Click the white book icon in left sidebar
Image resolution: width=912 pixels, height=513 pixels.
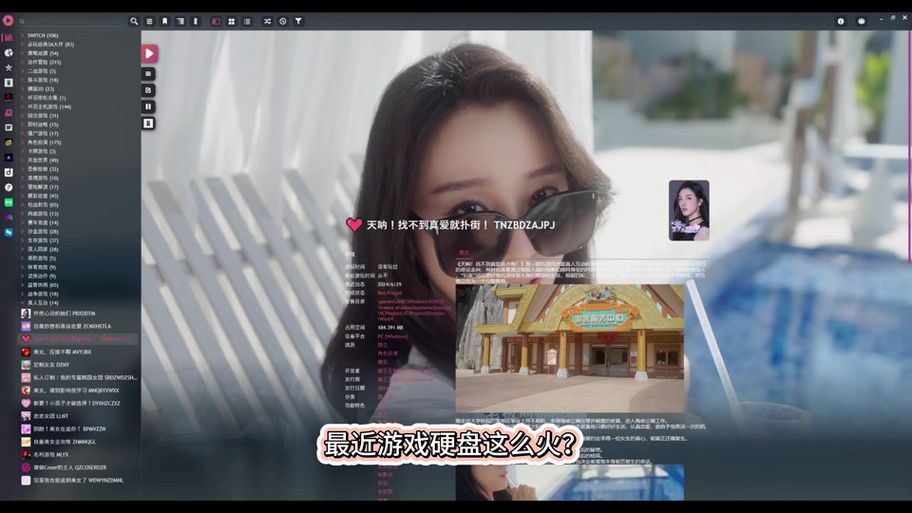(x=8, y=83)
